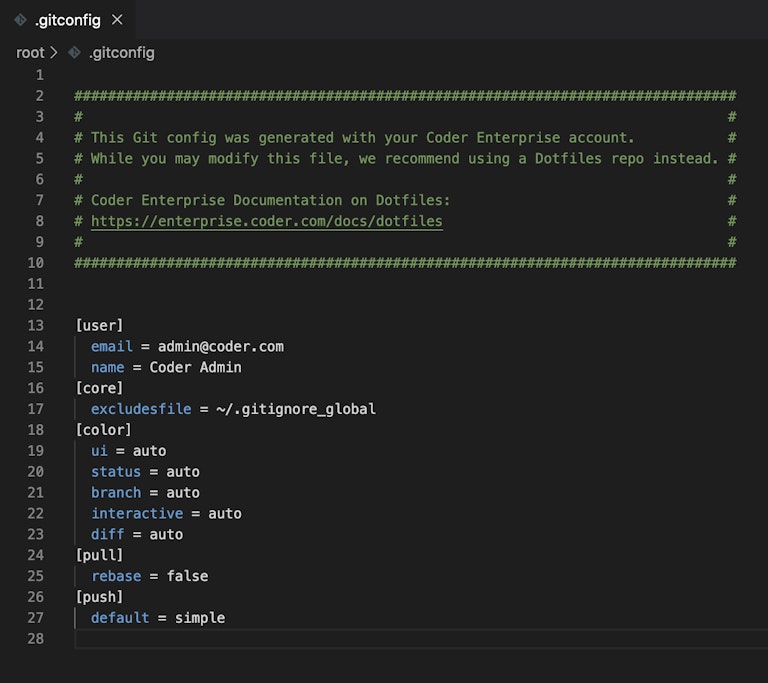Click the default key on line 27
Viewport: 768px width, 683px height.
click(120, 618)
